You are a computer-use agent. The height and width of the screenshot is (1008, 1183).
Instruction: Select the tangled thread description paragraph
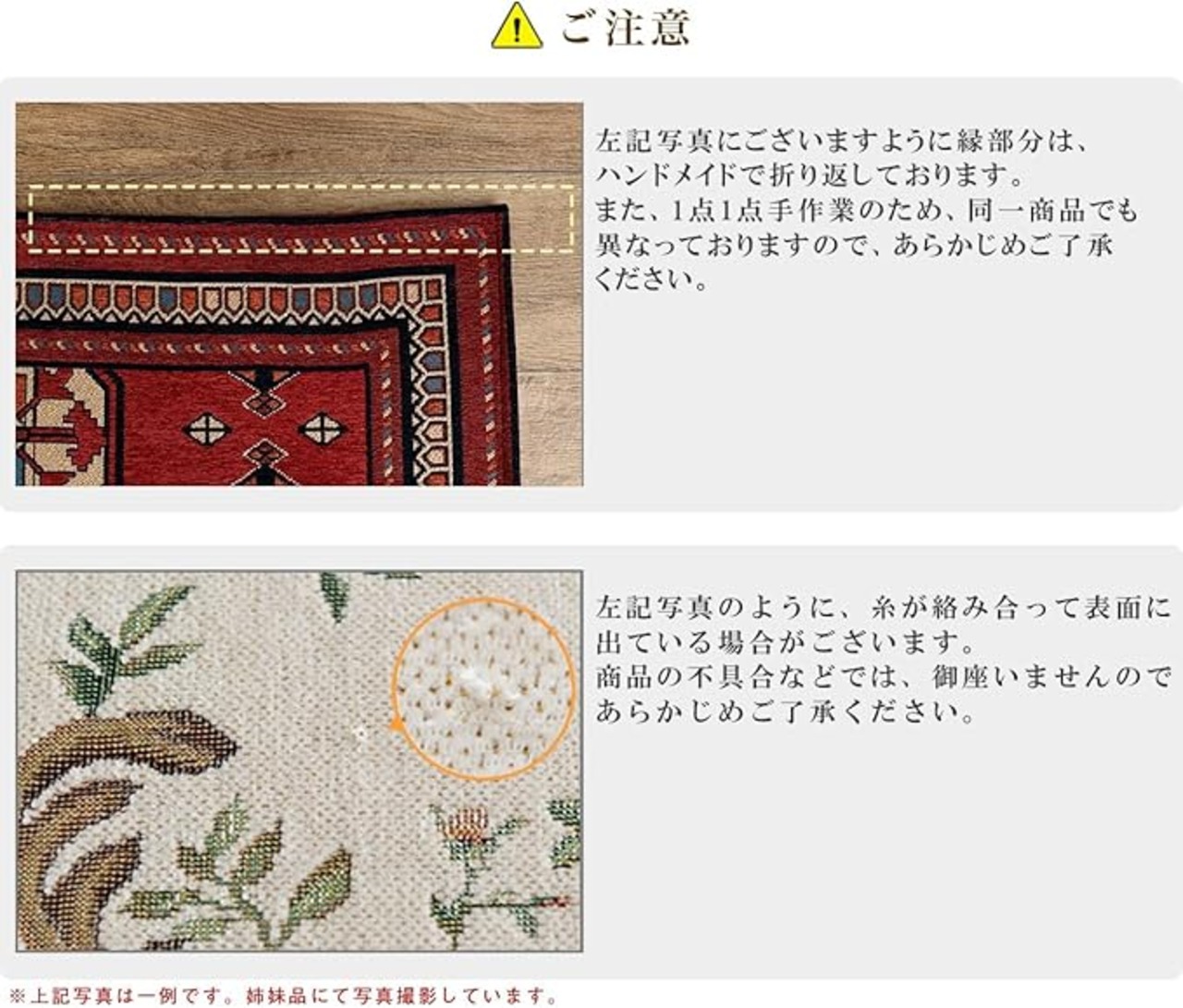(x=883, y=660)
